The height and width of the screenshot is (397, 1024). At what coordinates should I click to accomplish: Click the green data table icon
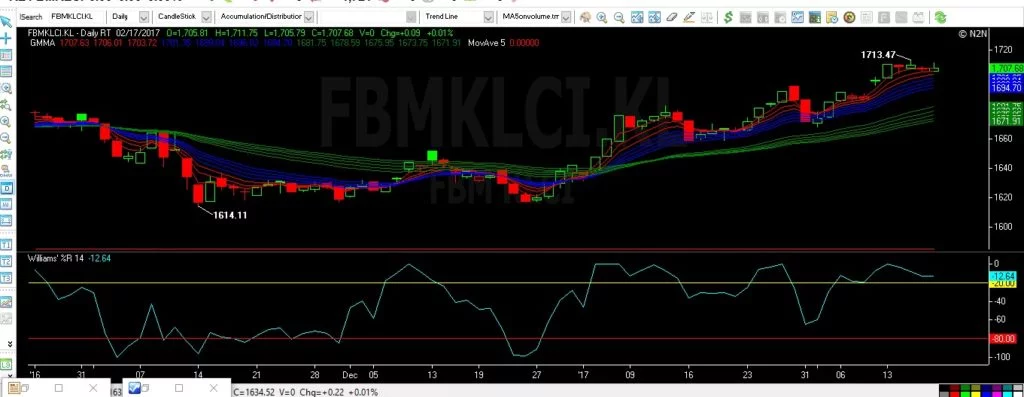(x=814, y=17)
